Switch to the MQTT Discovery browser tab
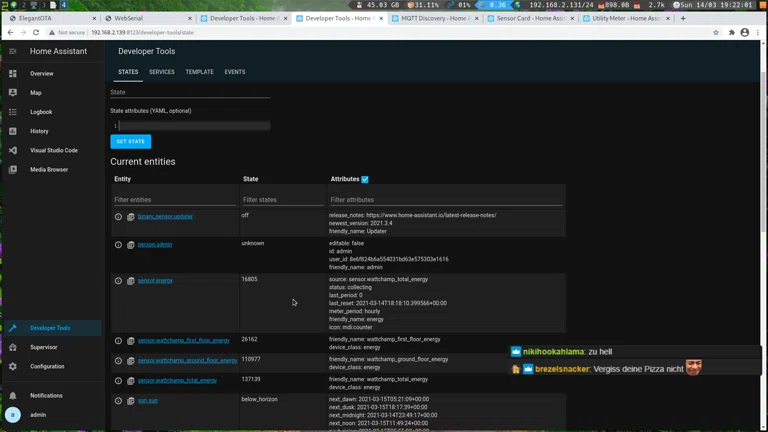The height and width of the screenshot is (432, 768). pyautogui.click(x=432, y=18)
